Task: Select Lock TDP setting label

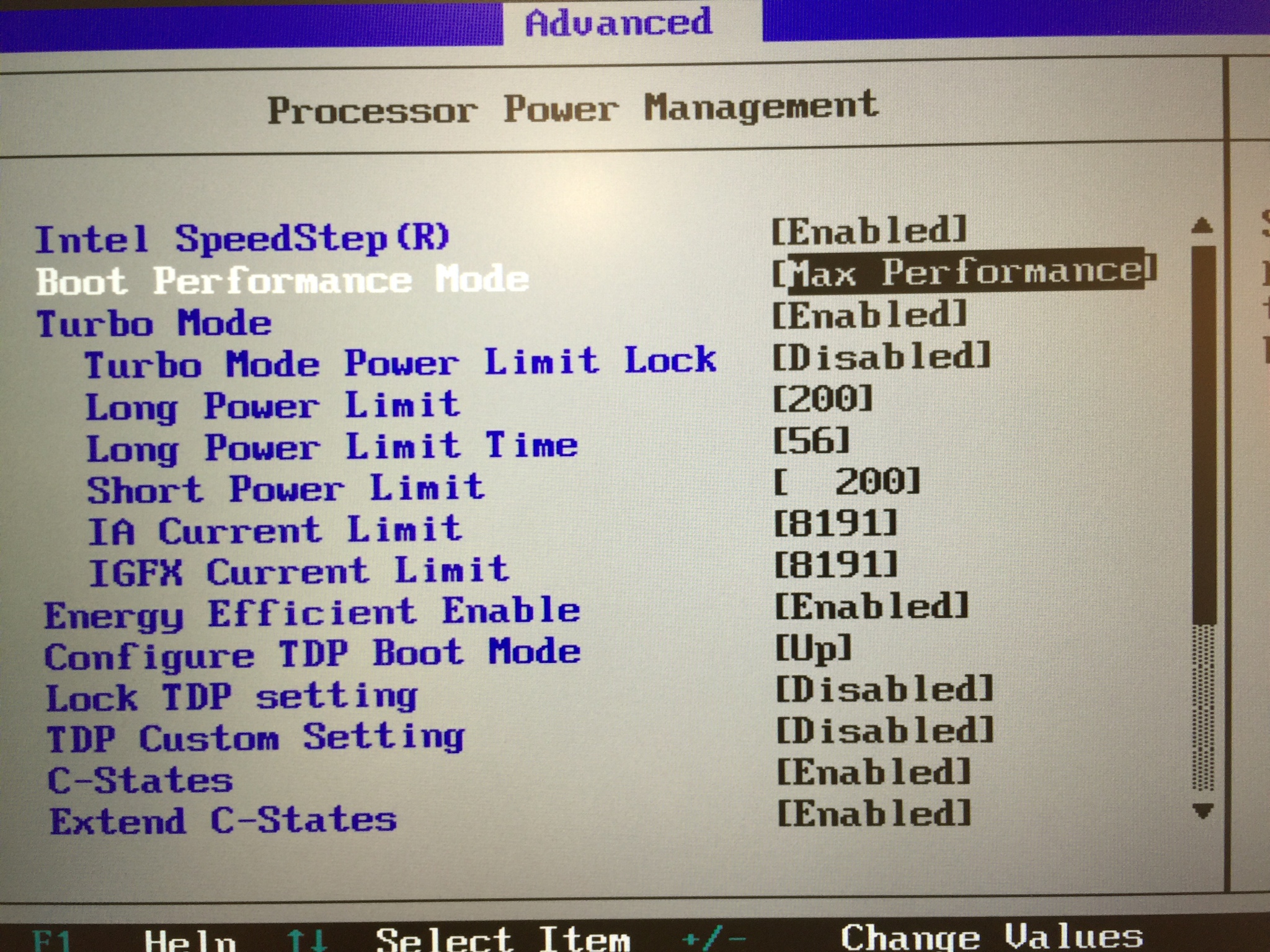Action: (232, 697)
